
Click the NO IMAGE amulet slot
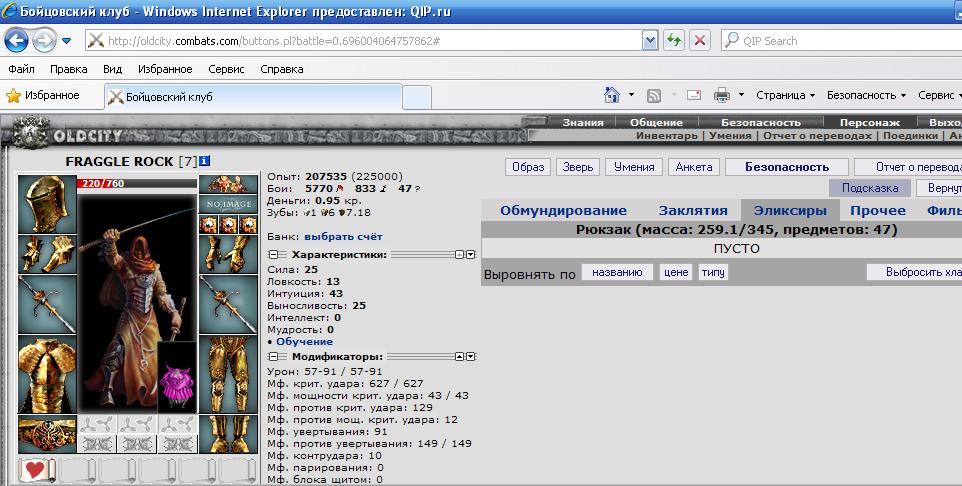tap(228, 204)
